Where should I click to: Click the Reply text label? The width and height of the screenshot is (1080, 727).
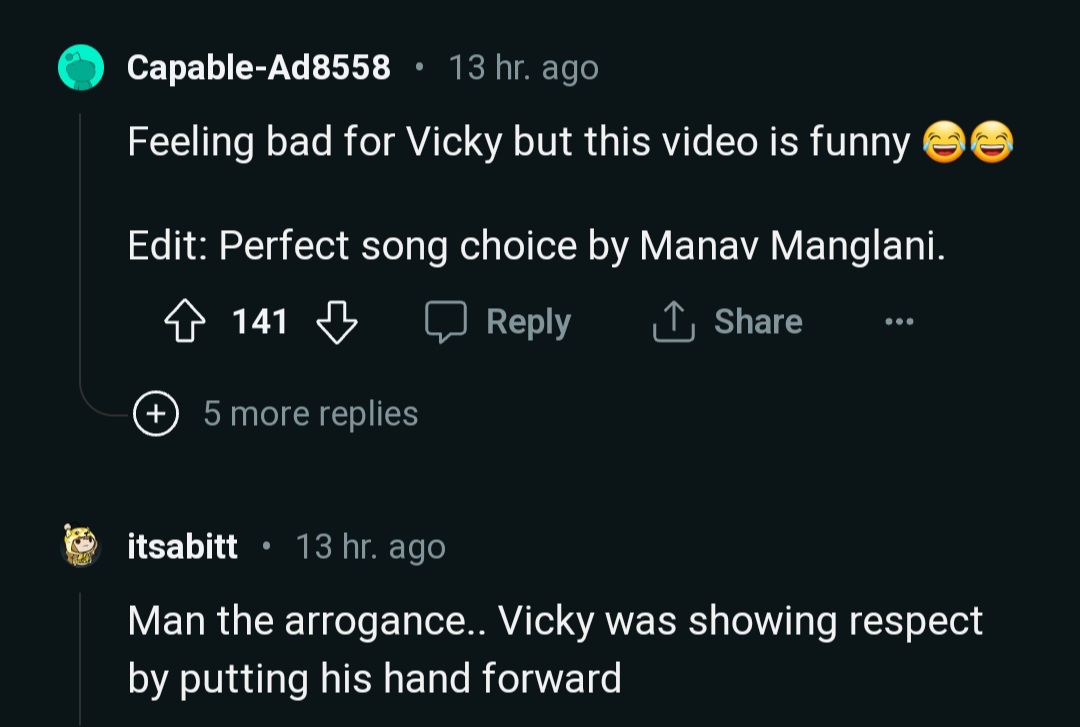coord(528,322)
